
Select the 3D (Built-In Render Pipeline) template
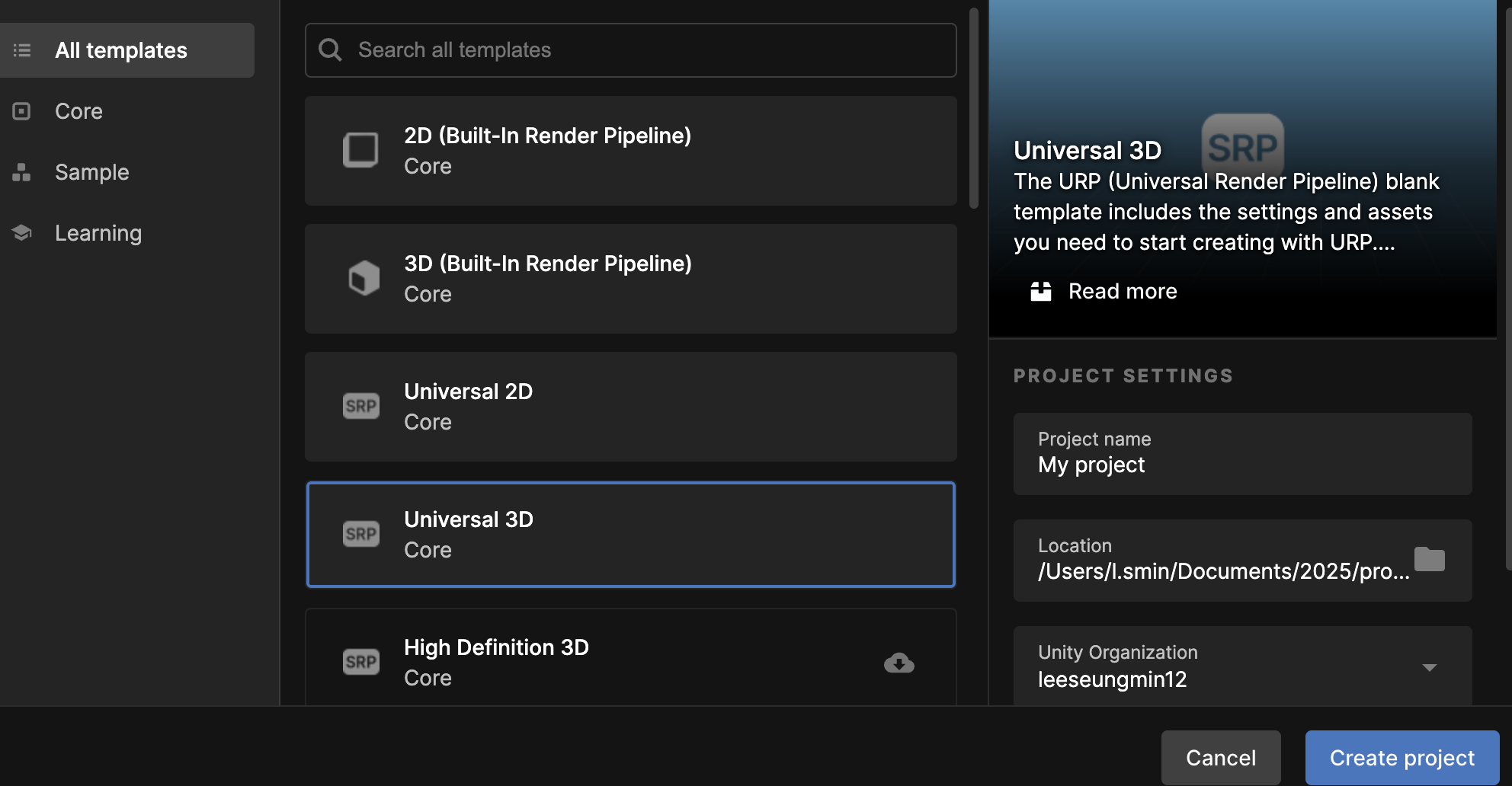coord(631,279)
